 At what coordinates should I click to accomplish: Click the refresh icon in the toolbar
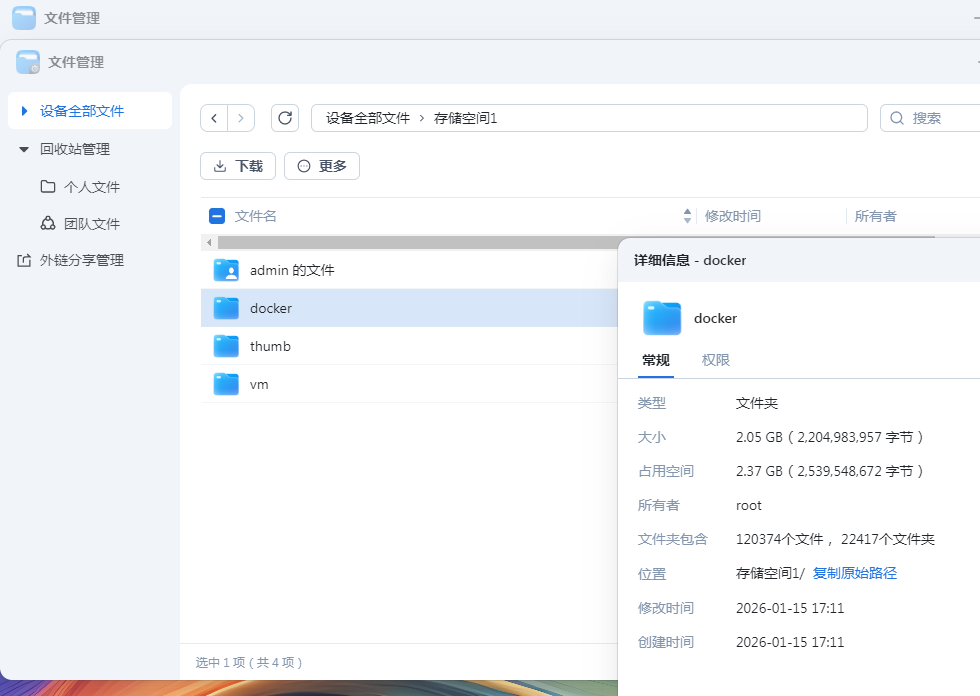point(284,117)
